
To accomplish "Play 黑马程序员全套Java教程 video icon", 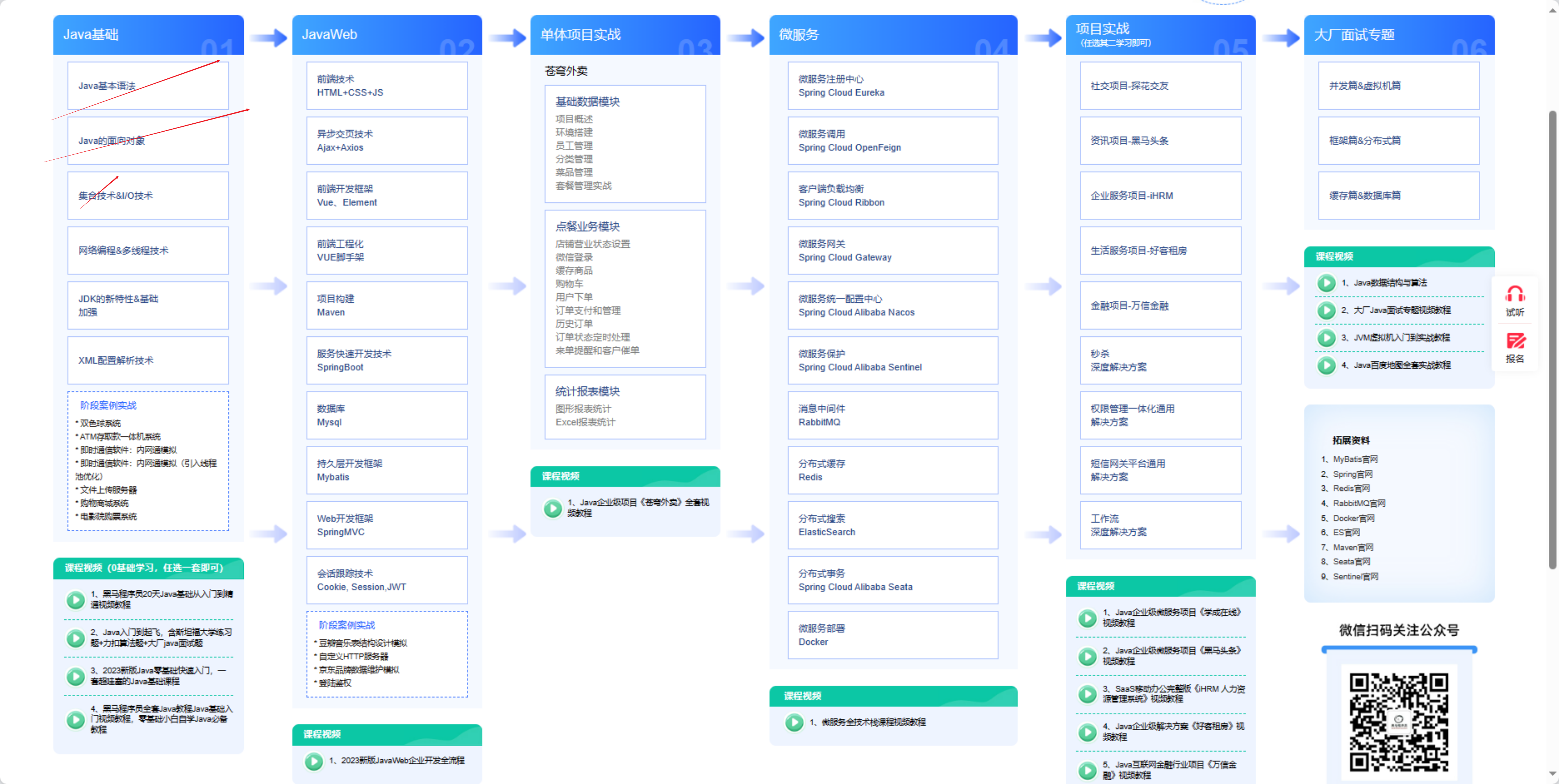I will 76,719.
